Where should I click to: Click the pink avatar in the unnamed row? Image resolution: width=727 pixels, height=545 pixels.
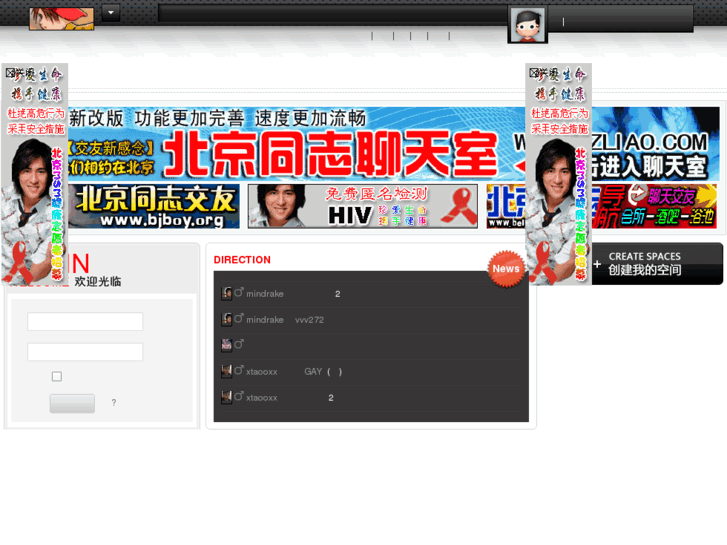click(x=227, y=345)
